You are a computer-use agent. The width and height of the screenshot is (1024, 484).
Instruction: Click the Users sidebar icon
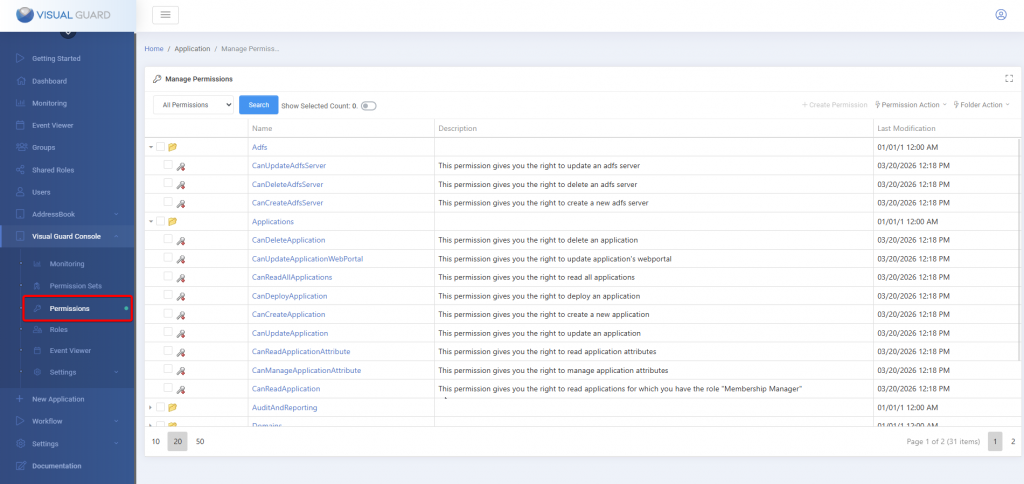[19, 192]
